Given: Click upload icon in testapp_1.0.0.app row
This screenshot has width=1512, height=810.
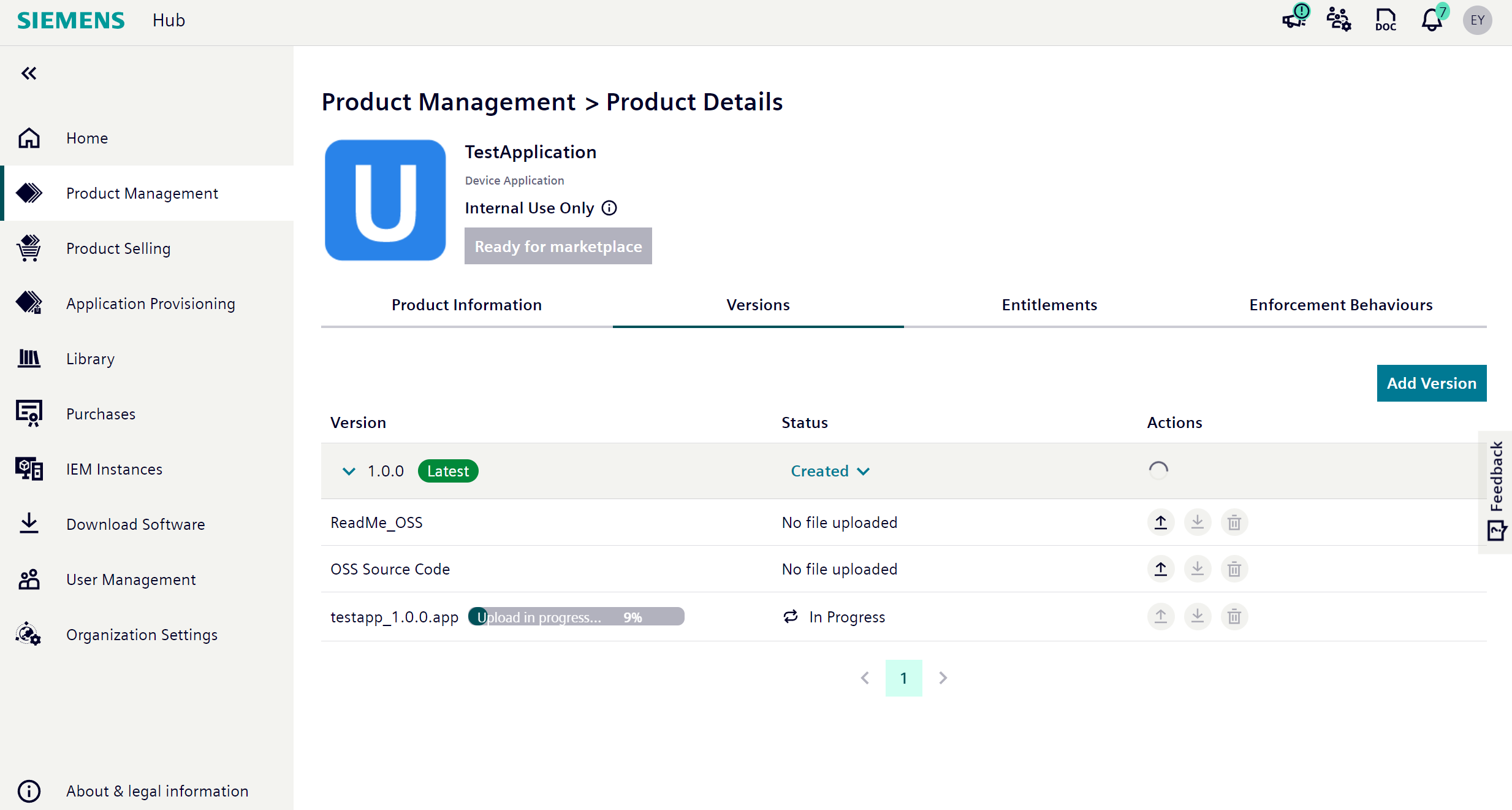Looking at the screenshot, I should point(1161,616).
